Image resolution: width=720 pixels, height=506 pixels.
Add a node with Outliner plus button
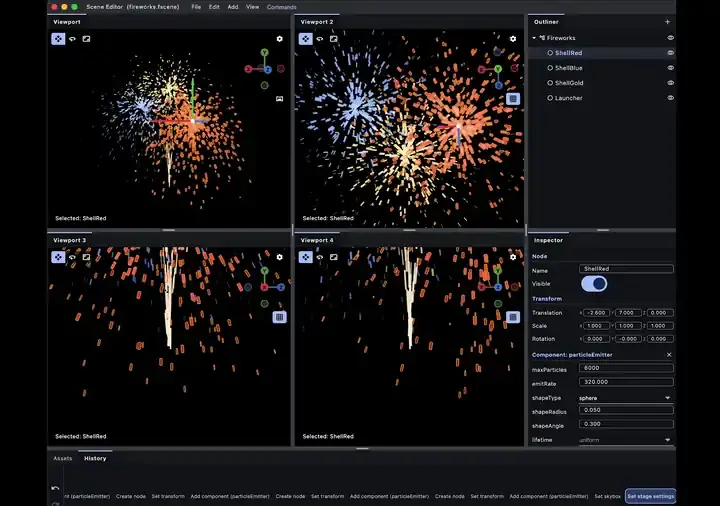(667, 22)
